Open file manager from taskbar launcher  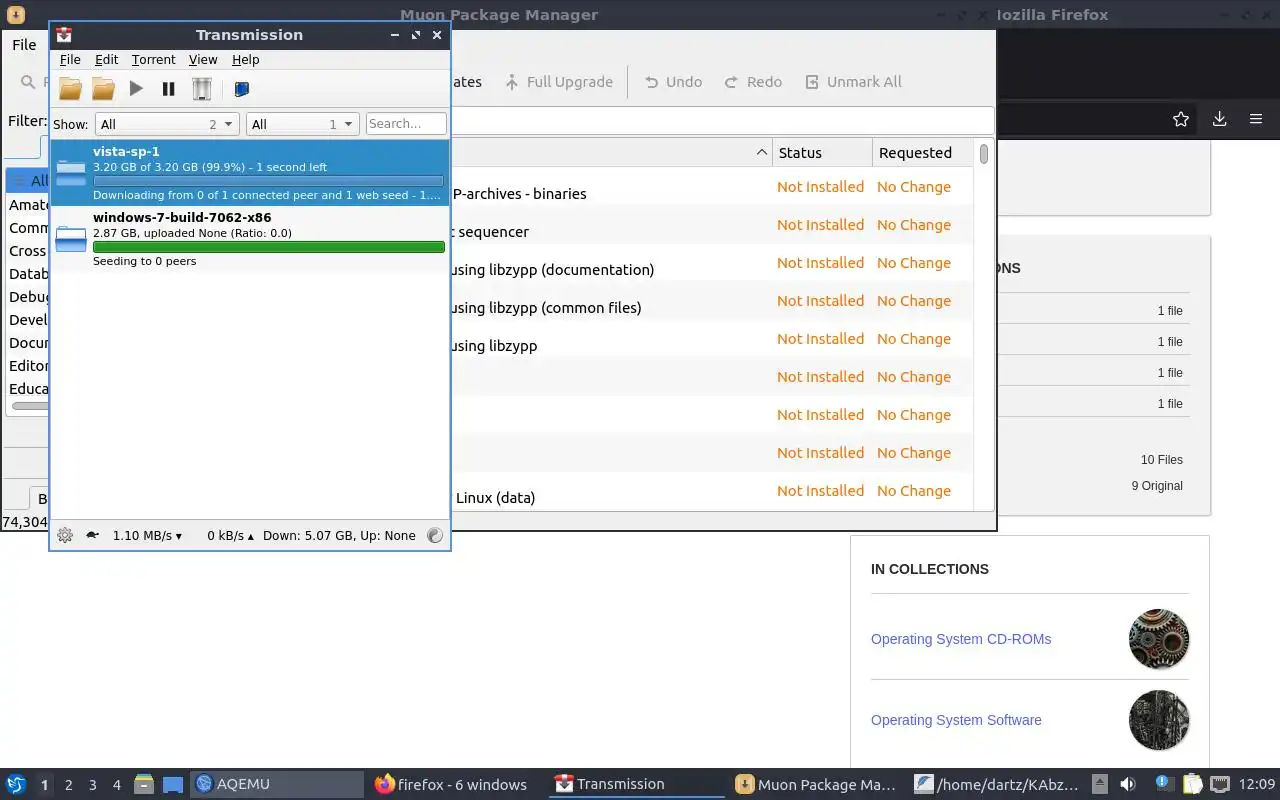click(x=144, y=785)
